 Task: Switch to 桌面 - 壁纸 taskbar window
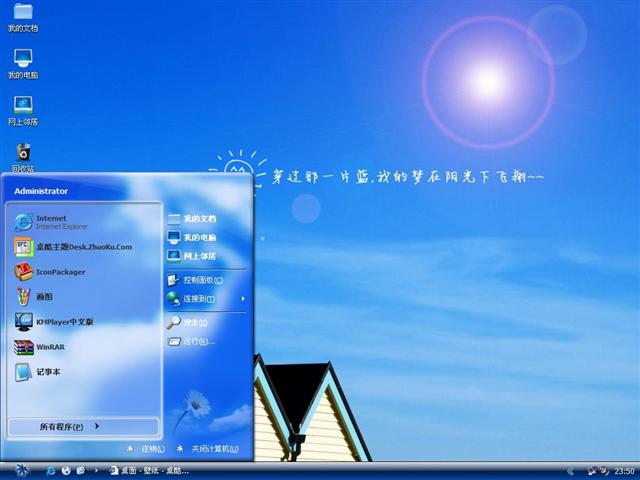(x=149, y=471)
